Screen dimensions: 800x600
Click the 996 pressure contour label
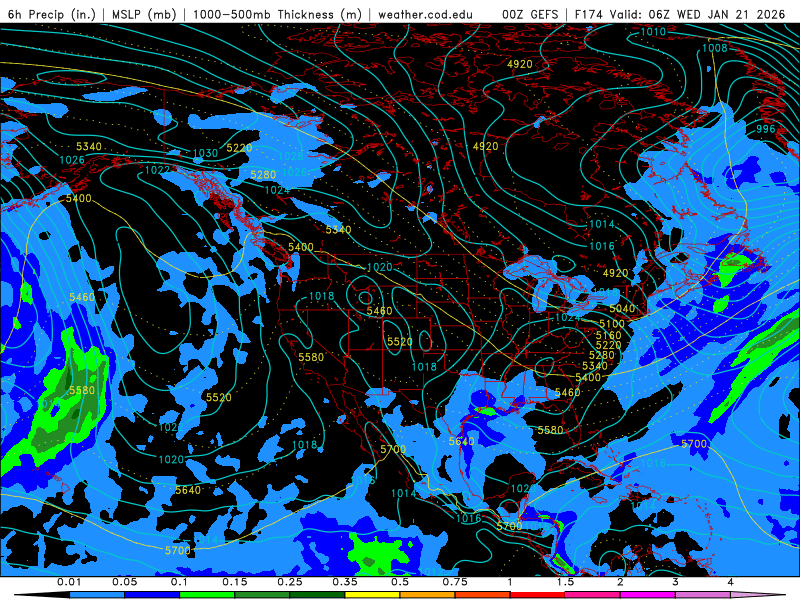click(x=765, y=129)
